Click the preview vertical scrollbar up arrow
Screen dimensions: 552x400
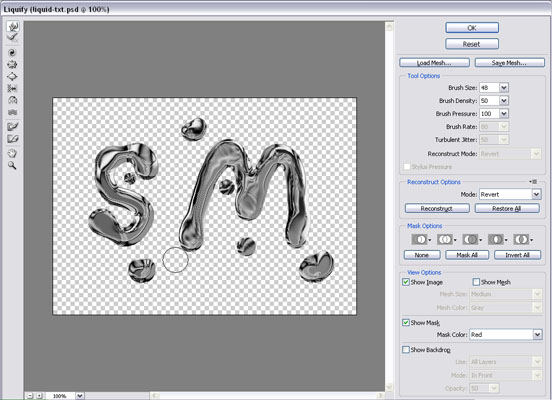click(389, 26)
